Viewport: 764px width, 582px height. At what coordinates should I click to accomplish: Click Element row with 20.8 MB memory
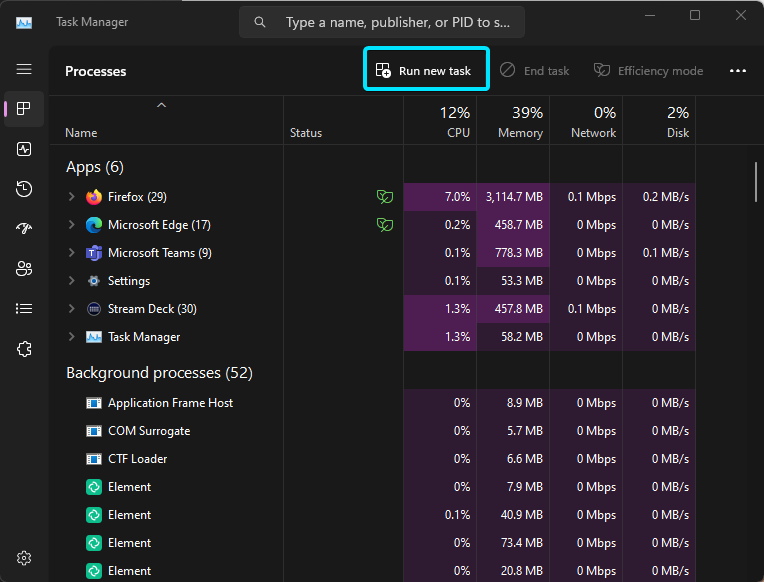tap(373, 570)
